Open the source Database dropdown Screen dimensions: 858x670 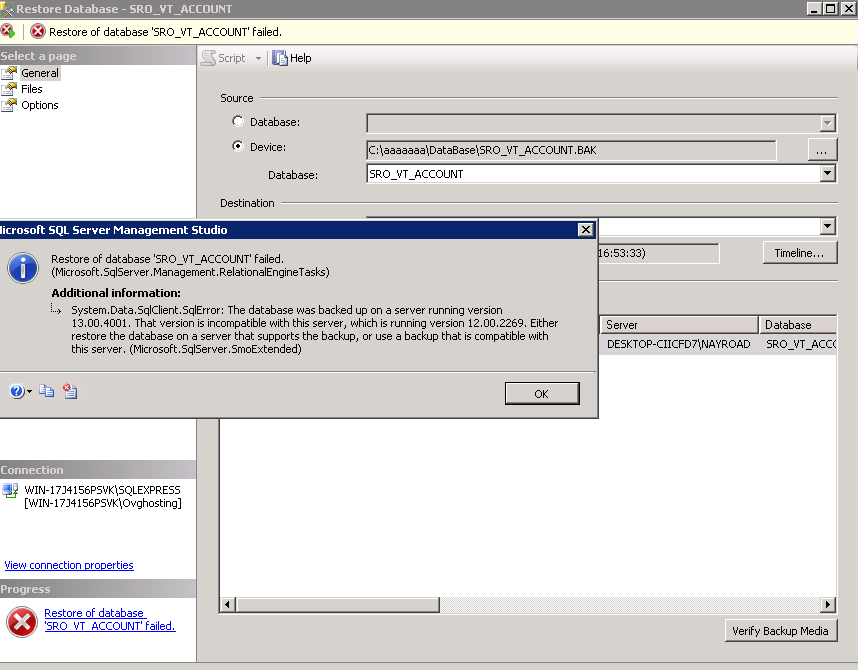[x=827, y=123]
